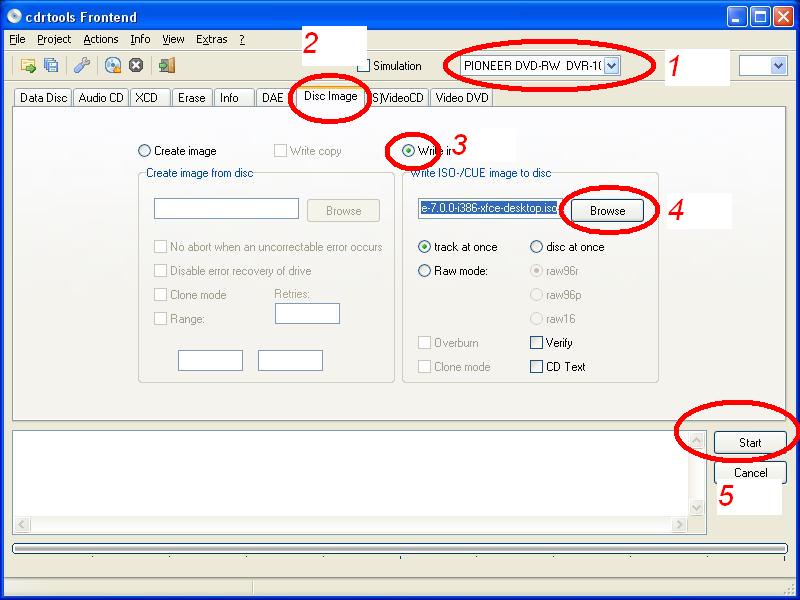Image resolution: width=800 pixels, height=600 pixels.
Task: Click the abort X toolbar icon
Action: 136,66
